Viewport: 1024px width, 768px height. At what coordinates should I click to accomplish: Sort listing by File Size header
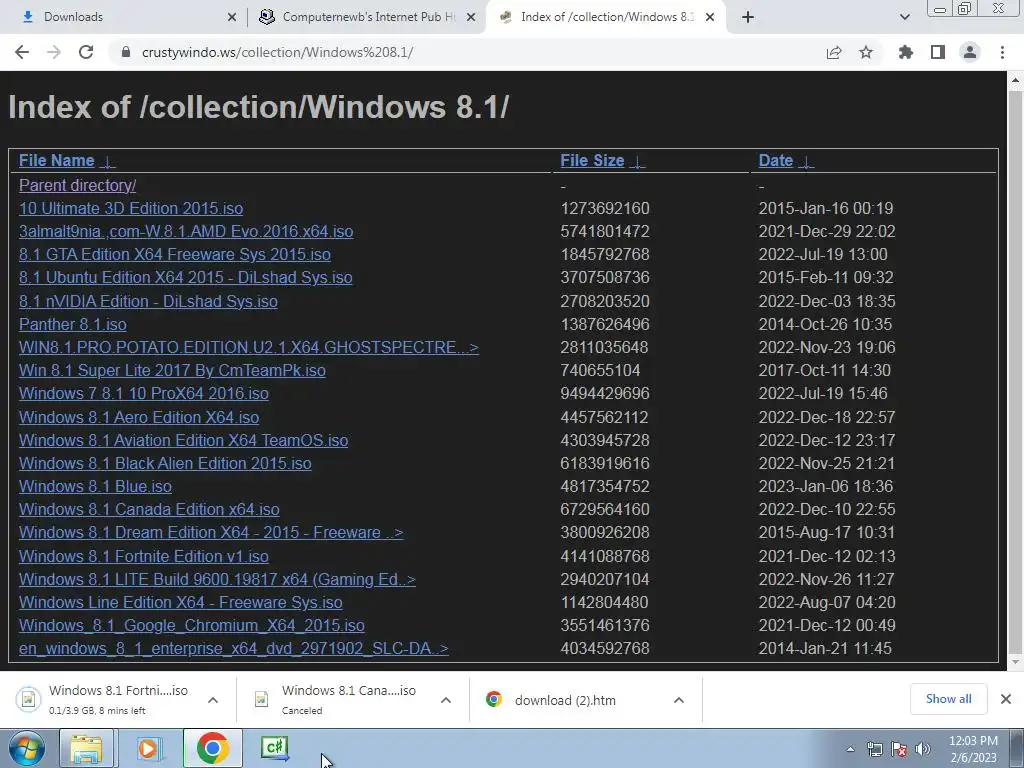(x=592, y=161)
